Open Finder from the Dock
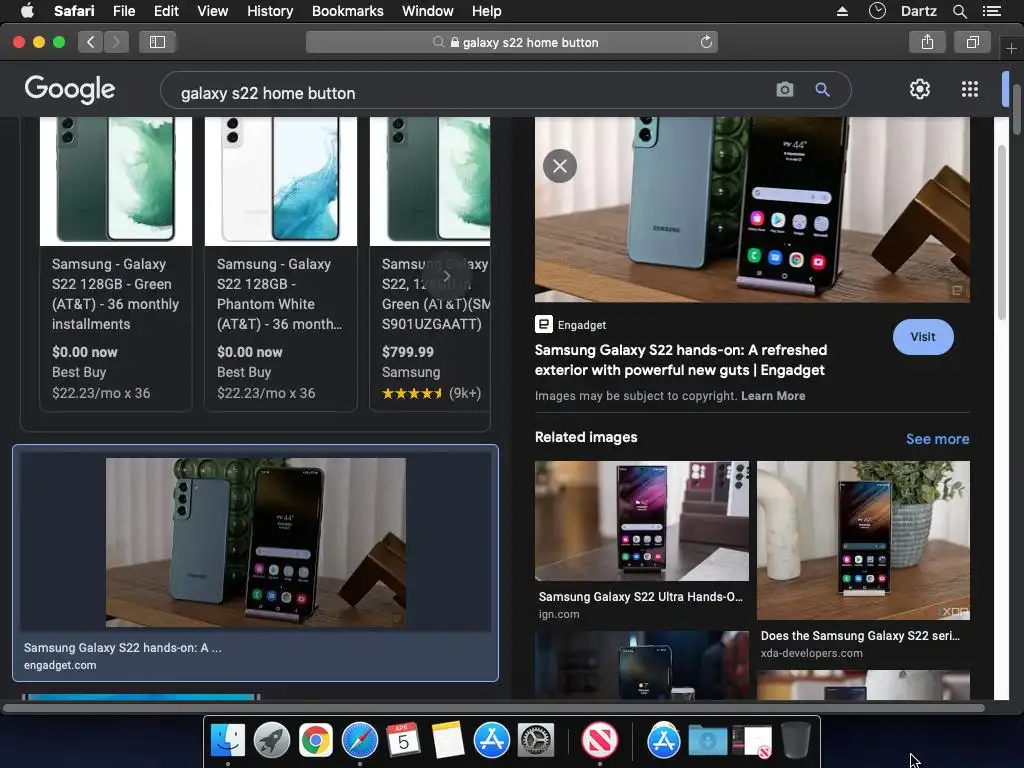Viewport: 1024px width, 768px height. 227,740
